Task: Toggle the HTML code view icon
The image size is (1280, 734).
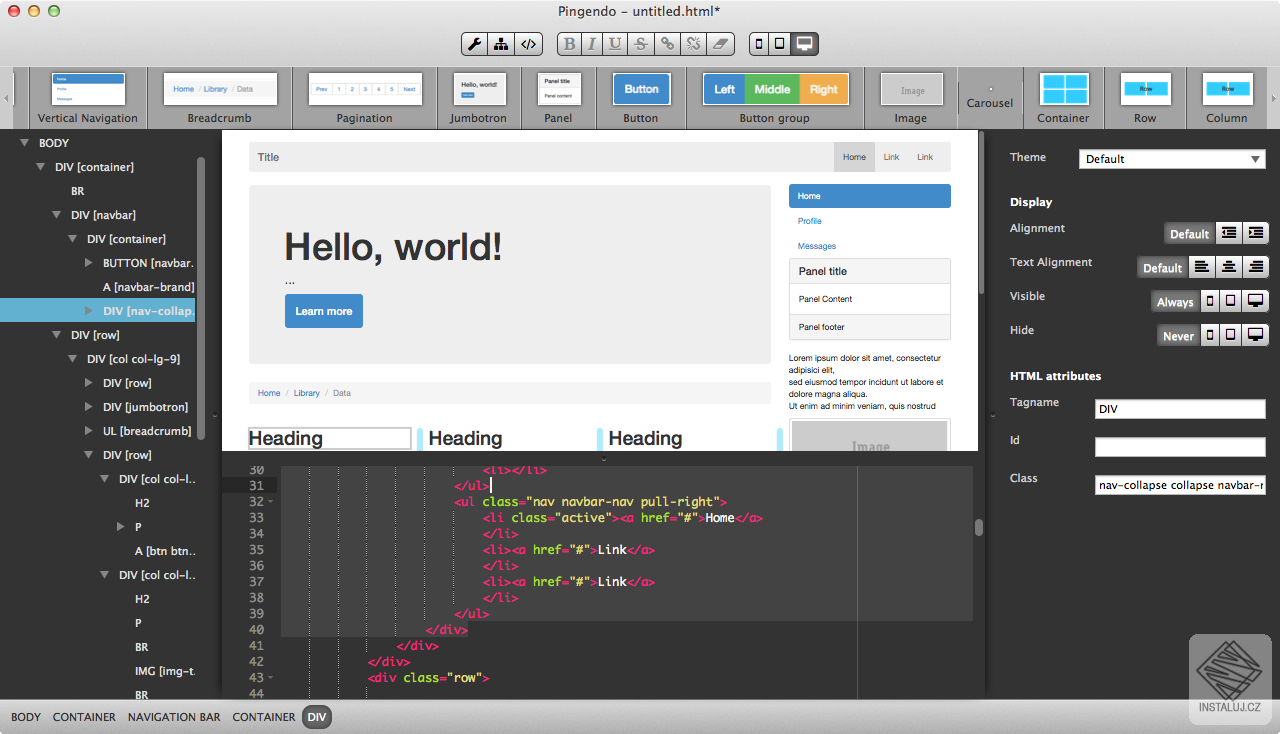Action: (529, 44)
